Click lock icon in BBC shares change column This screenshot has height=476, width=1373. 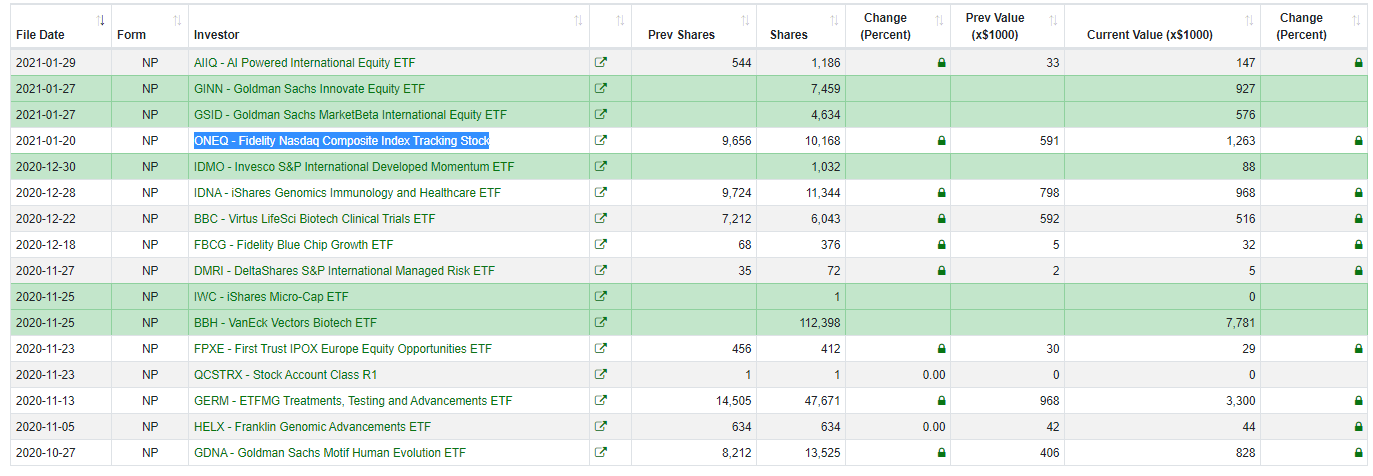(x=941, y=218)
